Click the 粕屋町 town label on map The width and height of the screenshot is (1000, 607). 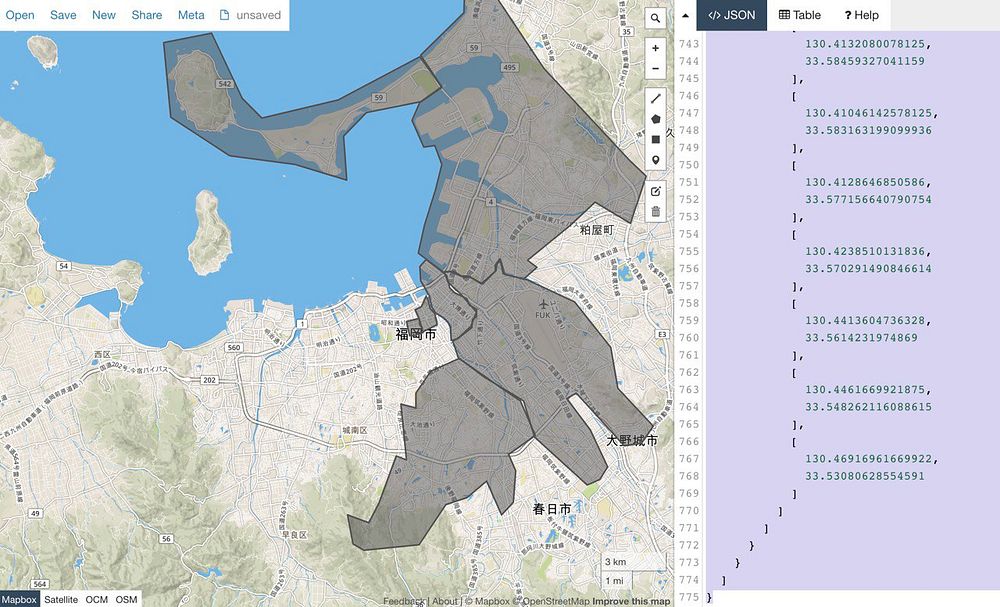pos(597,230)
